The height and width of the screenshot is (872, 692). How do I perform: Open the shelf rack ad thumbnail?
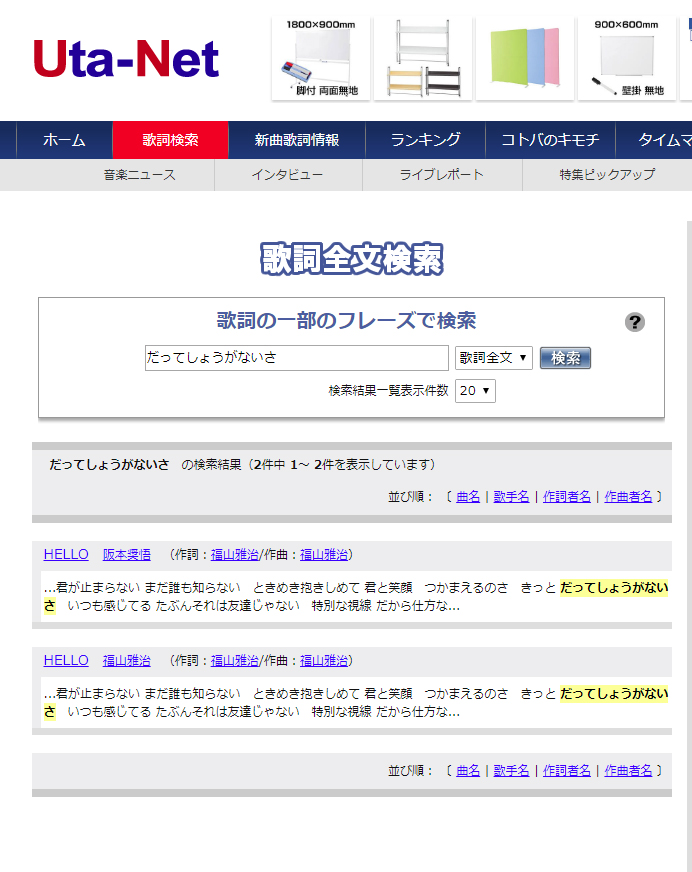[x=421, y=58]
